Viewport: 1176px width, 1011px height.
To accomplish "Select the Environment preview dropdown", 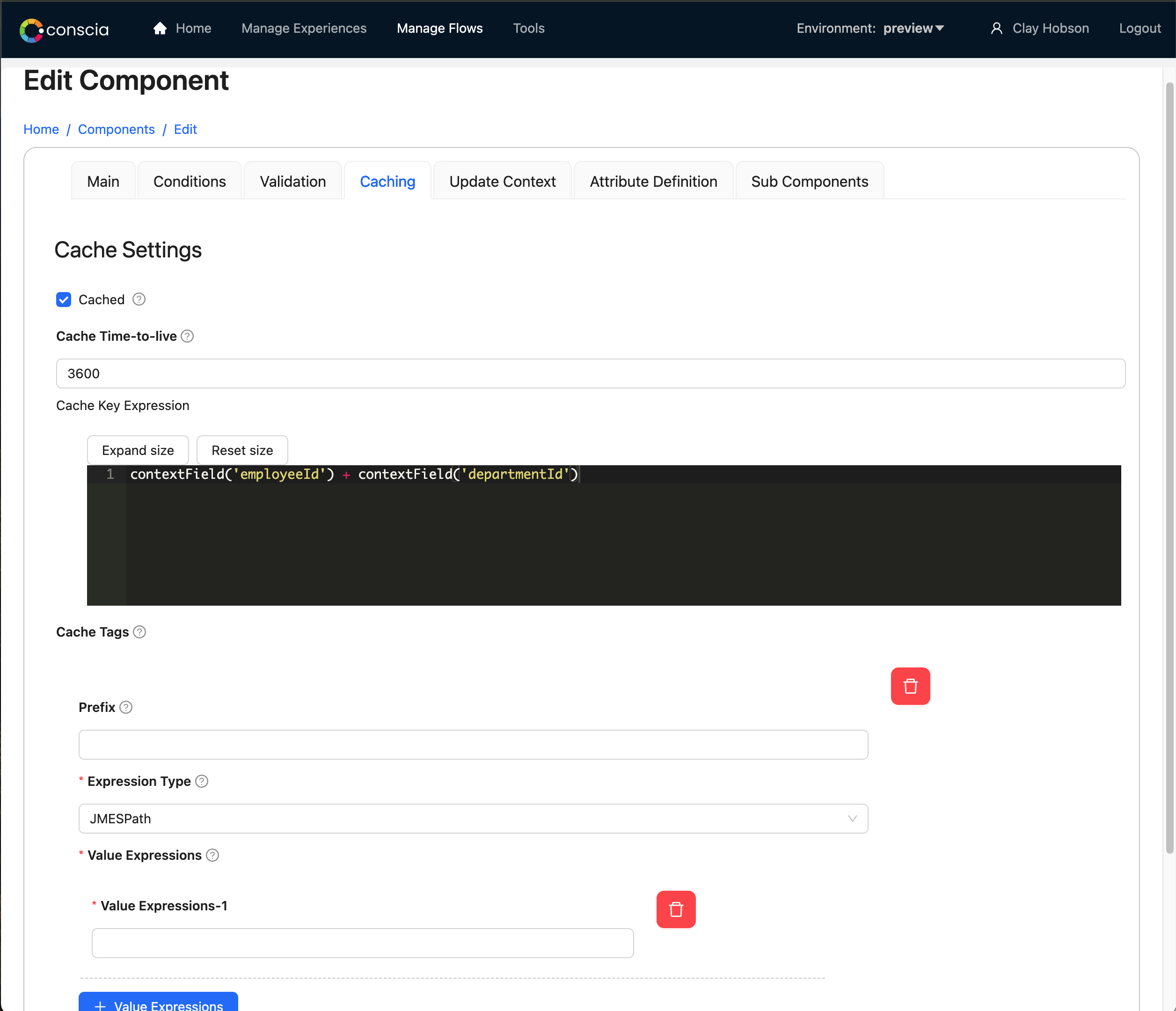I will tap(869, 28).
